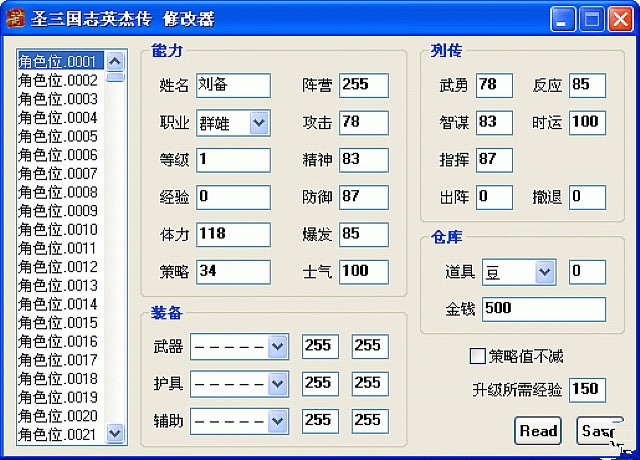This screenshot has height=460, width=640.
Task: Click the 攻击 field showing 78
Action: [364, 122]
